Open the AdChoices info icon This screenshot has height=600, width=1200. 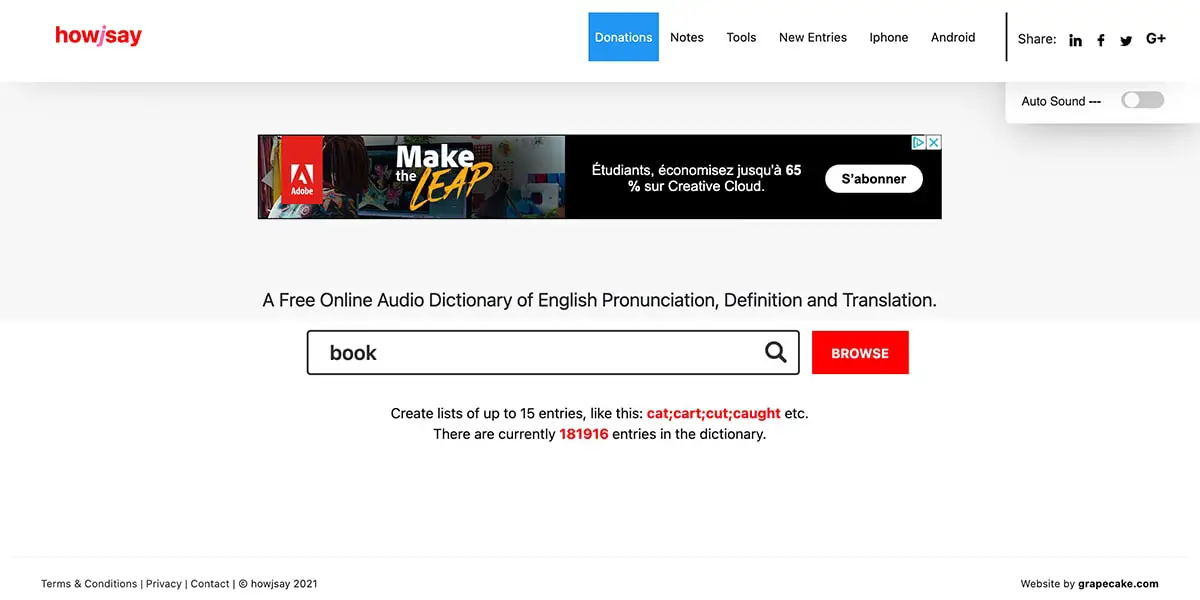pos(919,143)
